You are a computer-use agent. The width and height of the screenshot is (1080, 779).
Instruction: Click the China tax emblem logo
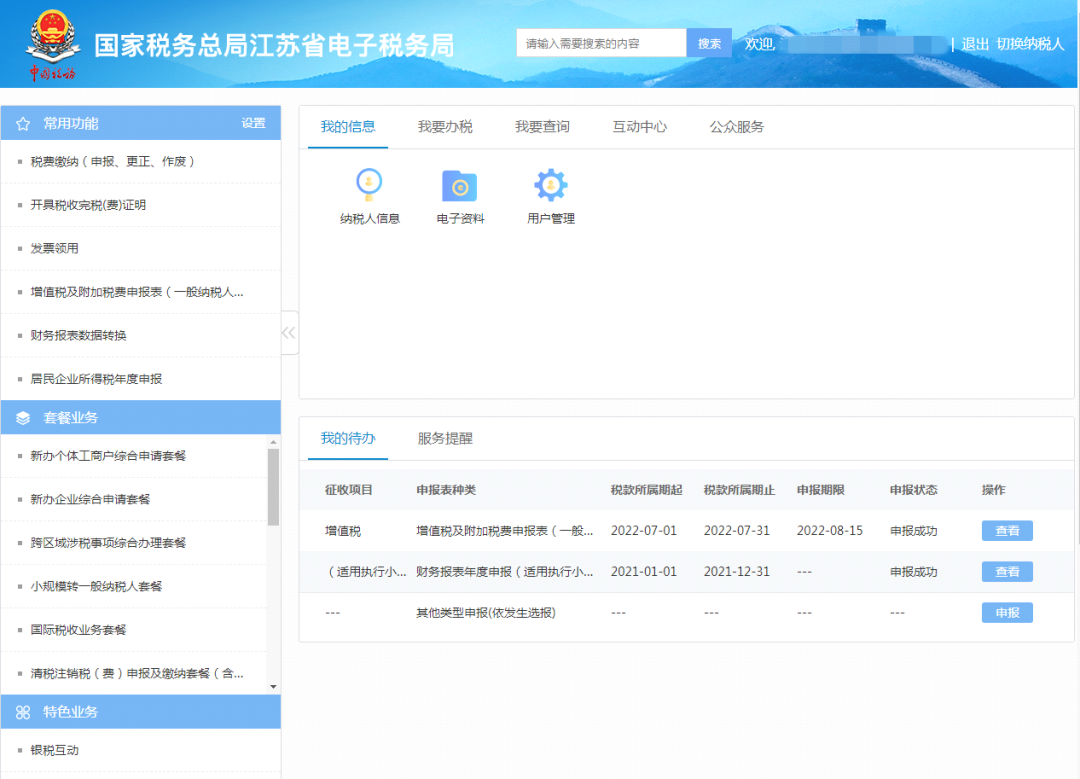pyautogui.click(x=52, y=44)
